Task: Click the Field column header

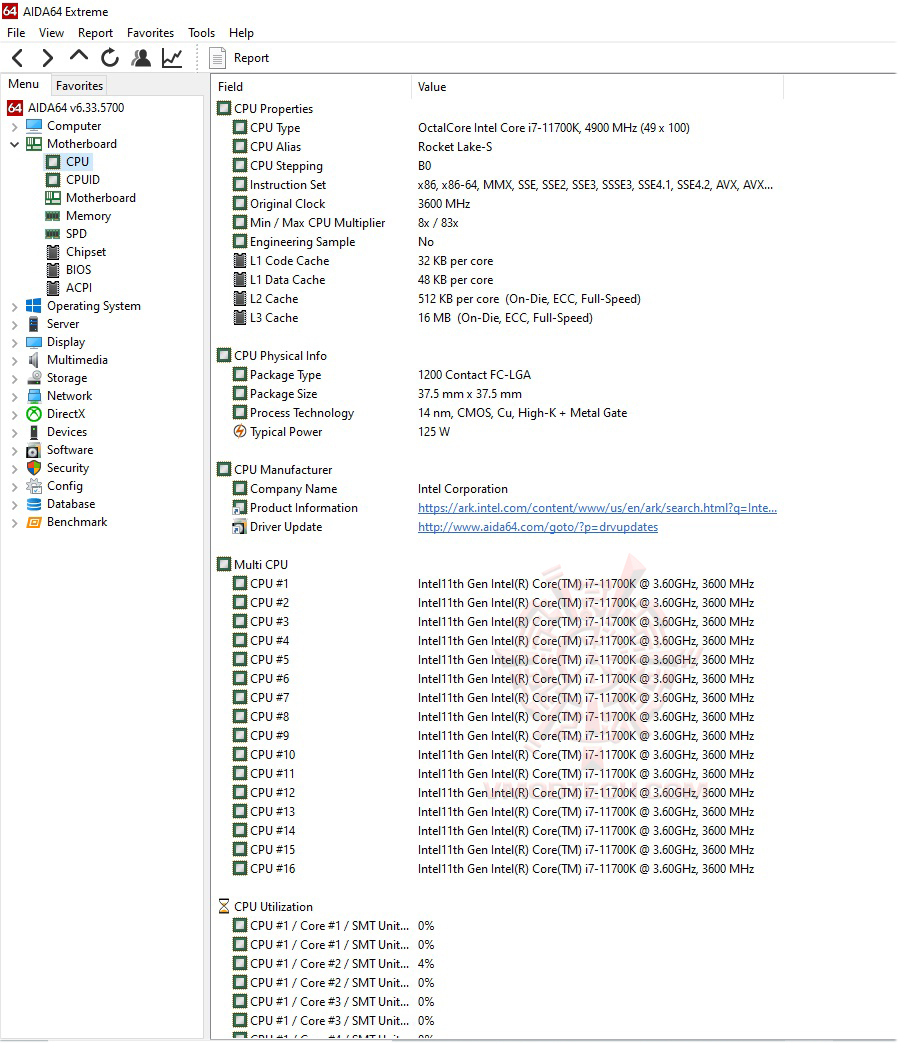Action: pyautogui.click(x=311, y=86)
